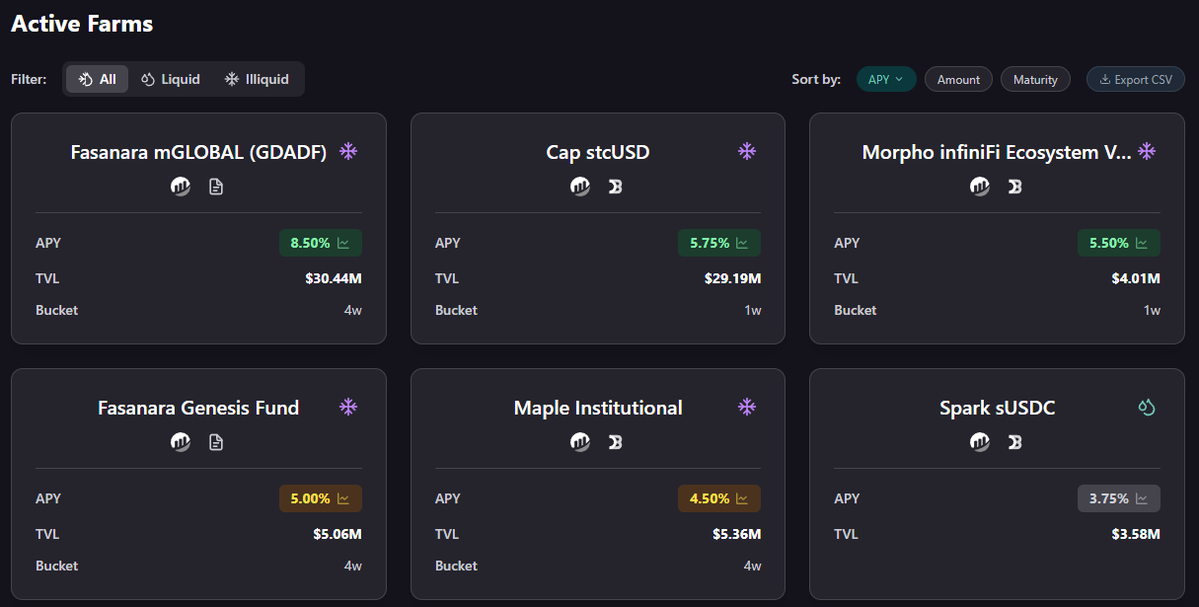Screen dimensions: 1199x607
Task: Open the document icon under Fasanara Genesis Fund
Action: point(216,442)
